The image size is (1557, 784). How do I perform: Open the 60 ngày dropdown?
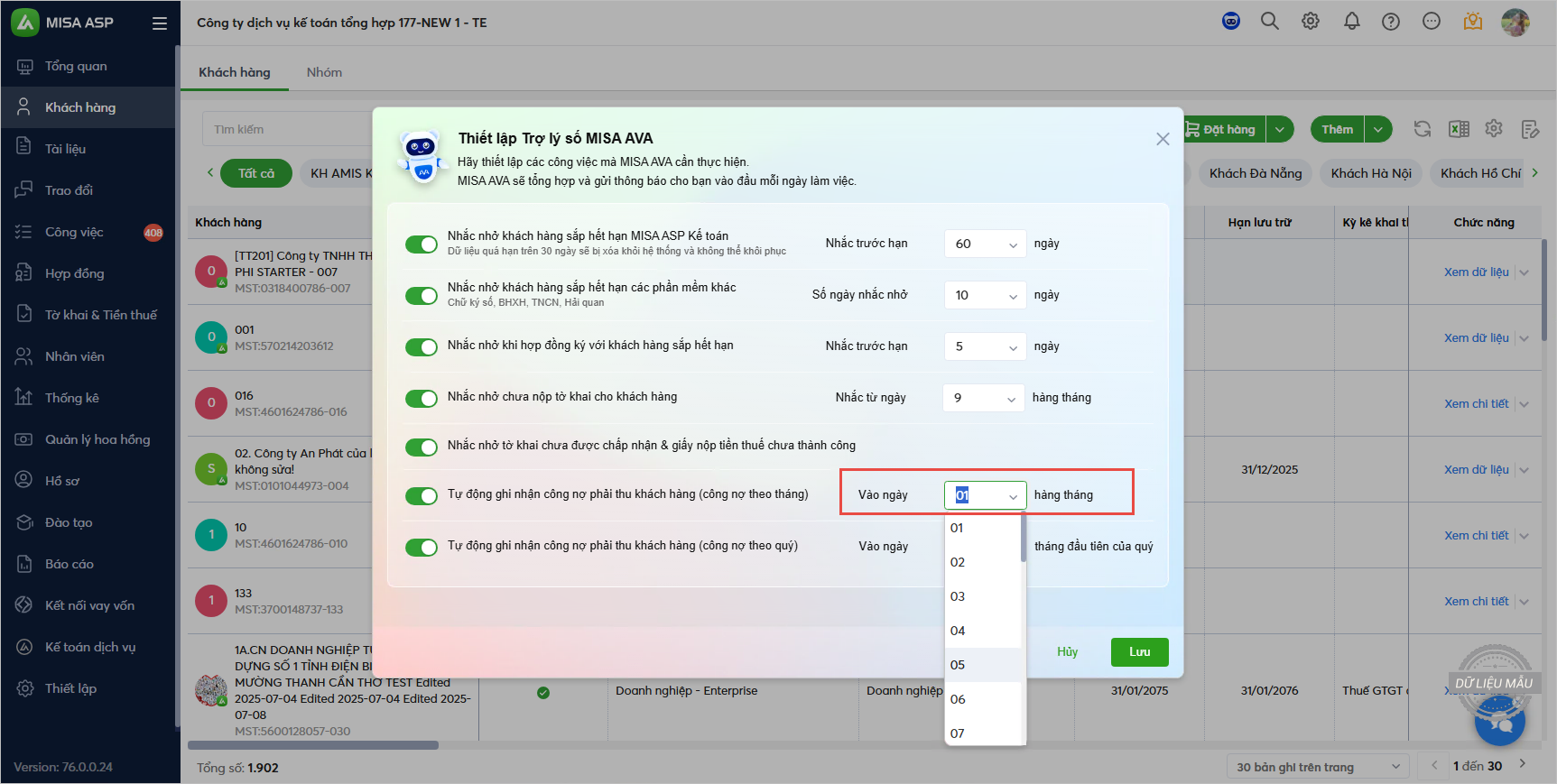(x=985, y=244)
